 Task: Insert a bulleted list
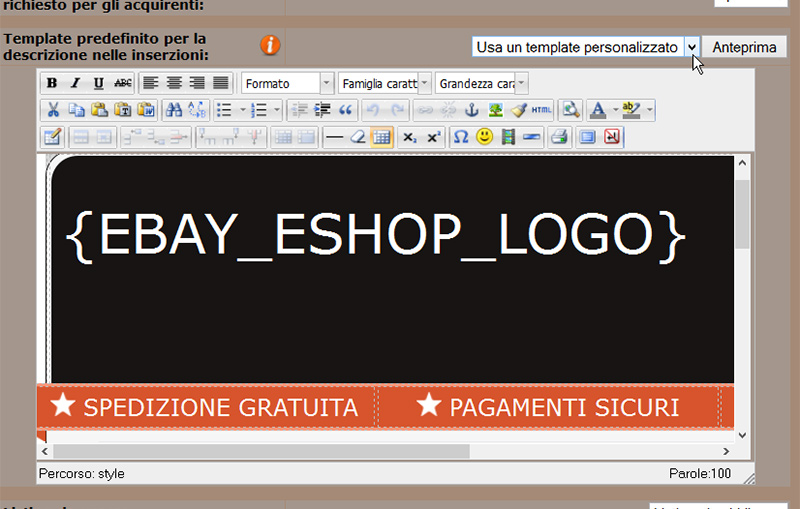(x=224, y=110)
